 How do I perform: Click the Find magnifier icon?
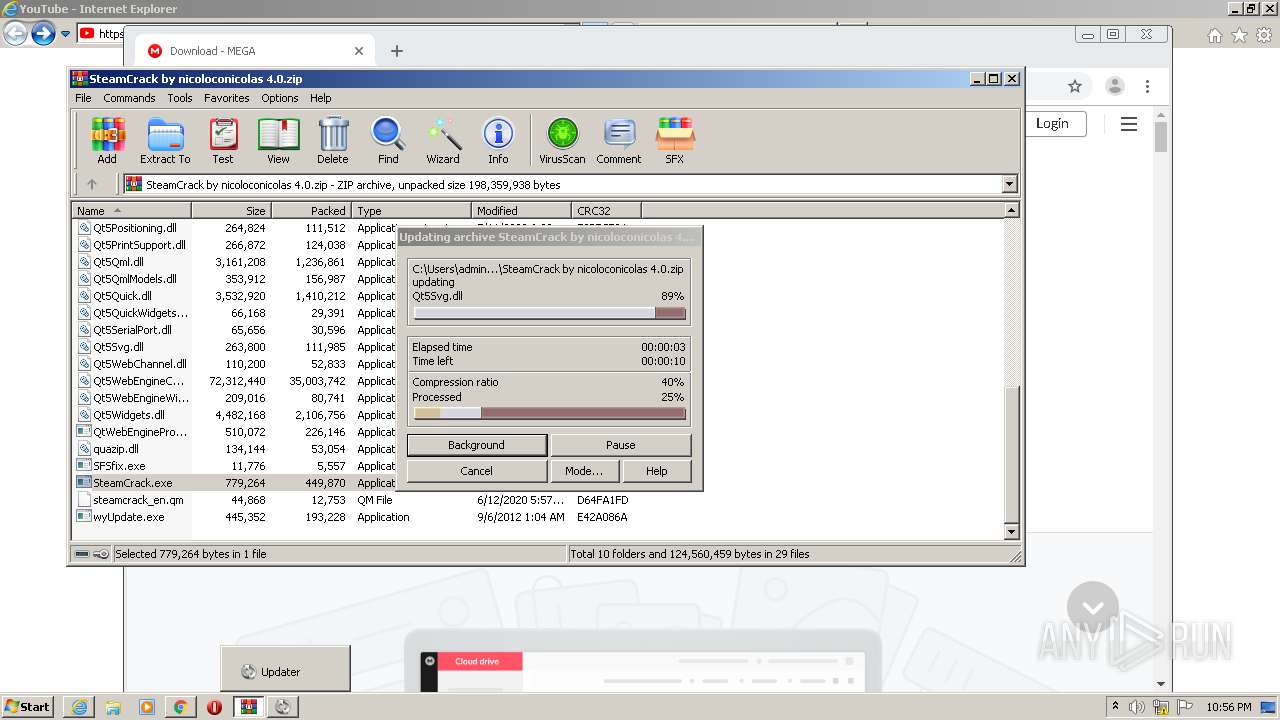point(388,140)
